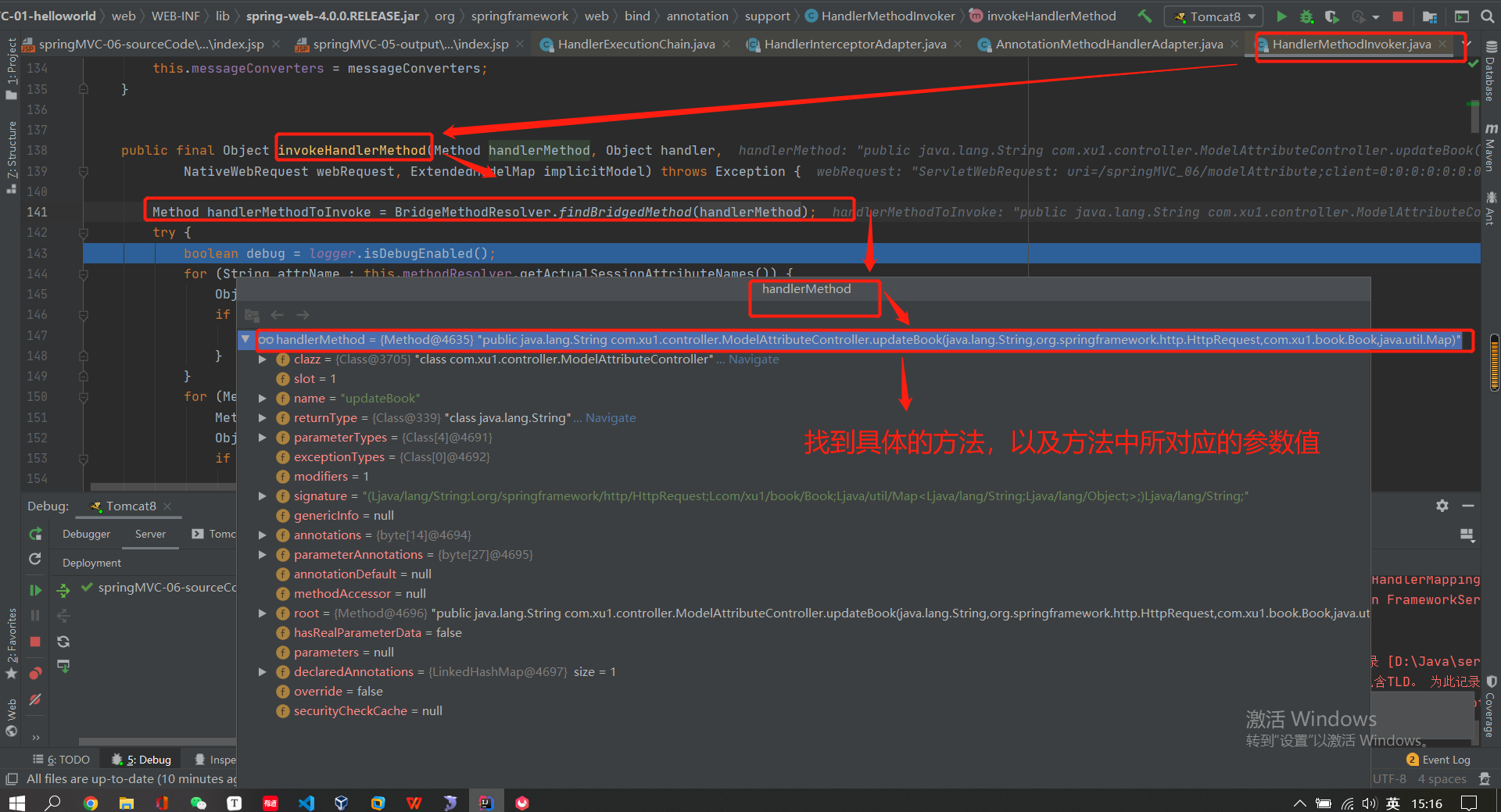Expand the root Method node
1501x812 pixels.
point(263,613)
